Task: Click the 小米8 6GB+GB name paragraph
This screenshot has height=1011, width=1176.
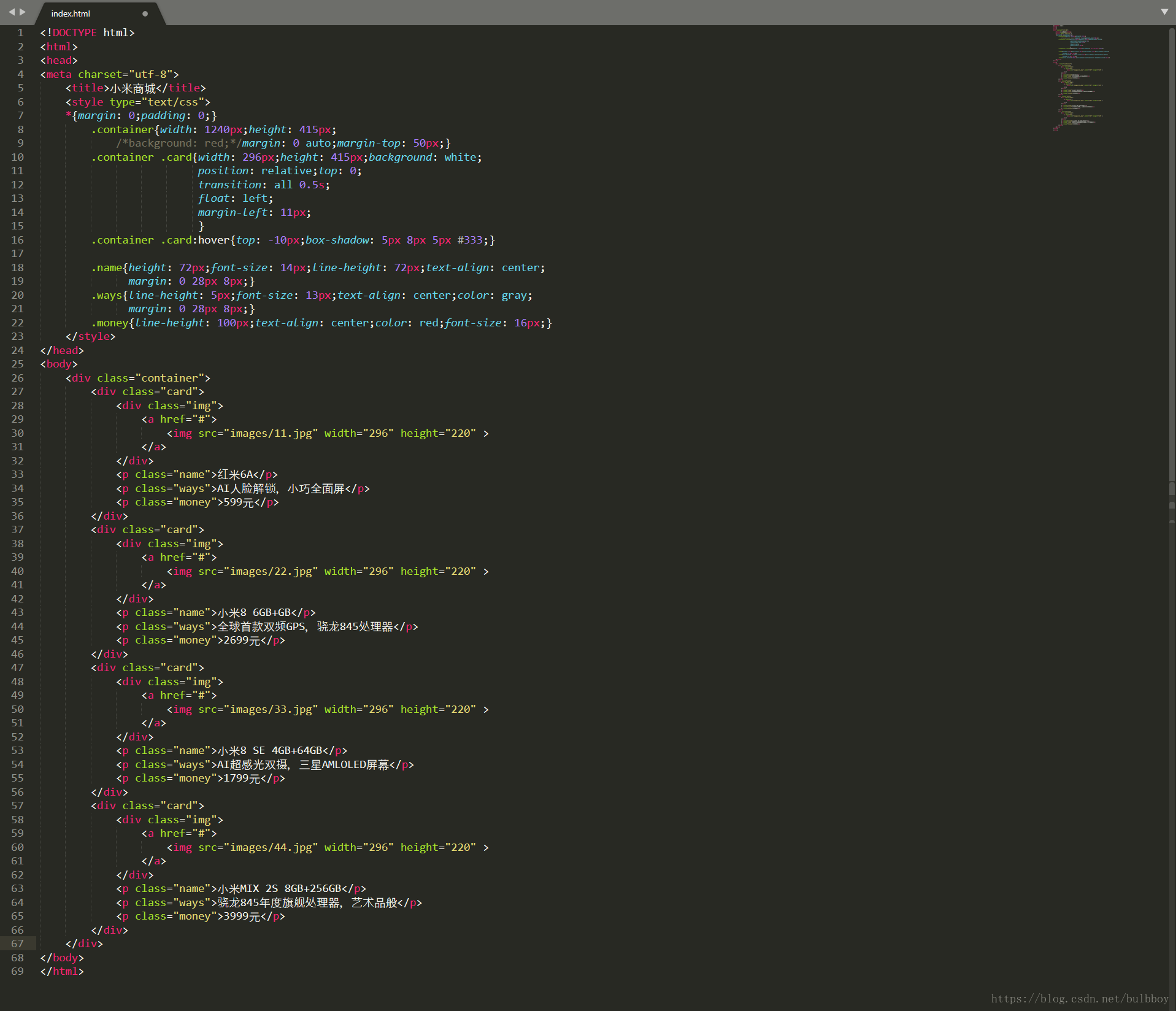Action: point(216,612)
